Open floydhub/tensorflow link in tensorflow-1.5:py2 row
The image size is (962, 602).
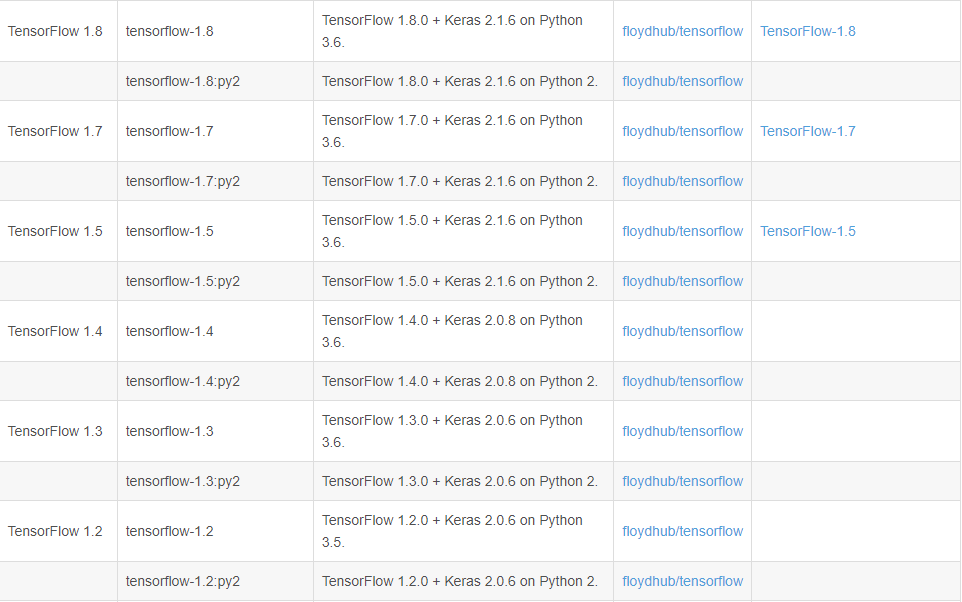(682, 281)
